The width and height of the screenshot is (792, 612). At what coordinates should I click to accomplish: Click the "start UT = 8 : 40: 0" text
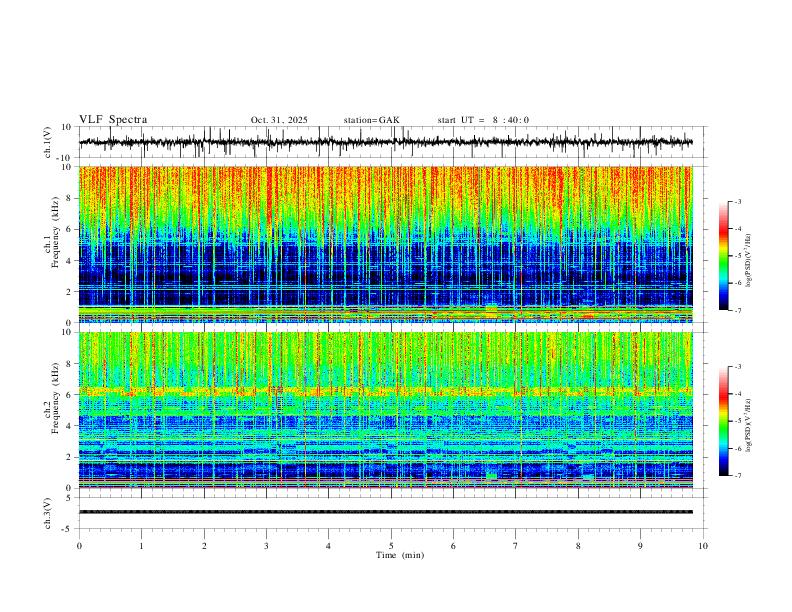(483, 120)
